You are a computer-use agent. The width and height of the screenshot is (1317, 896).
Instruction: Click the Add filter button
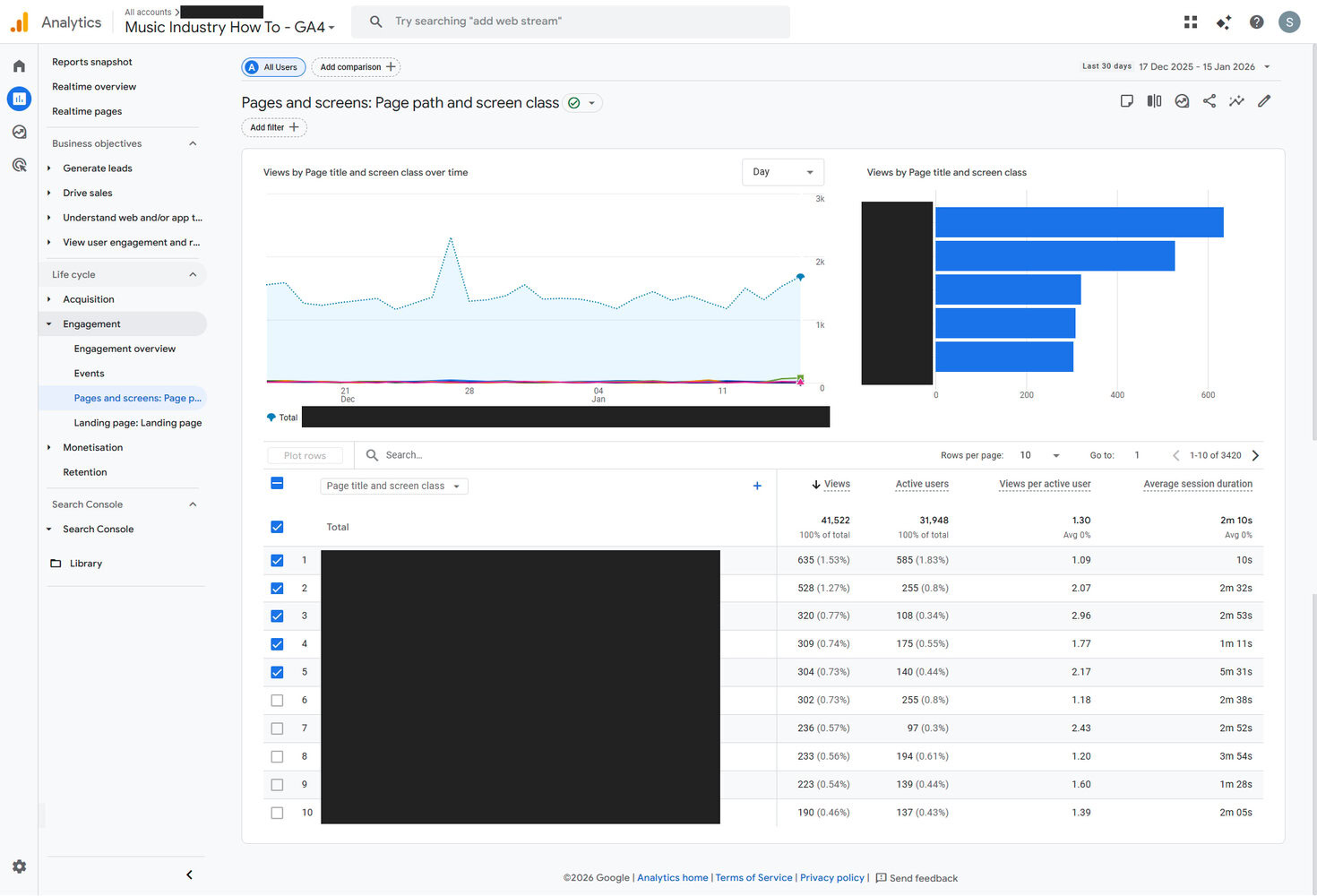tap(274, 128)
